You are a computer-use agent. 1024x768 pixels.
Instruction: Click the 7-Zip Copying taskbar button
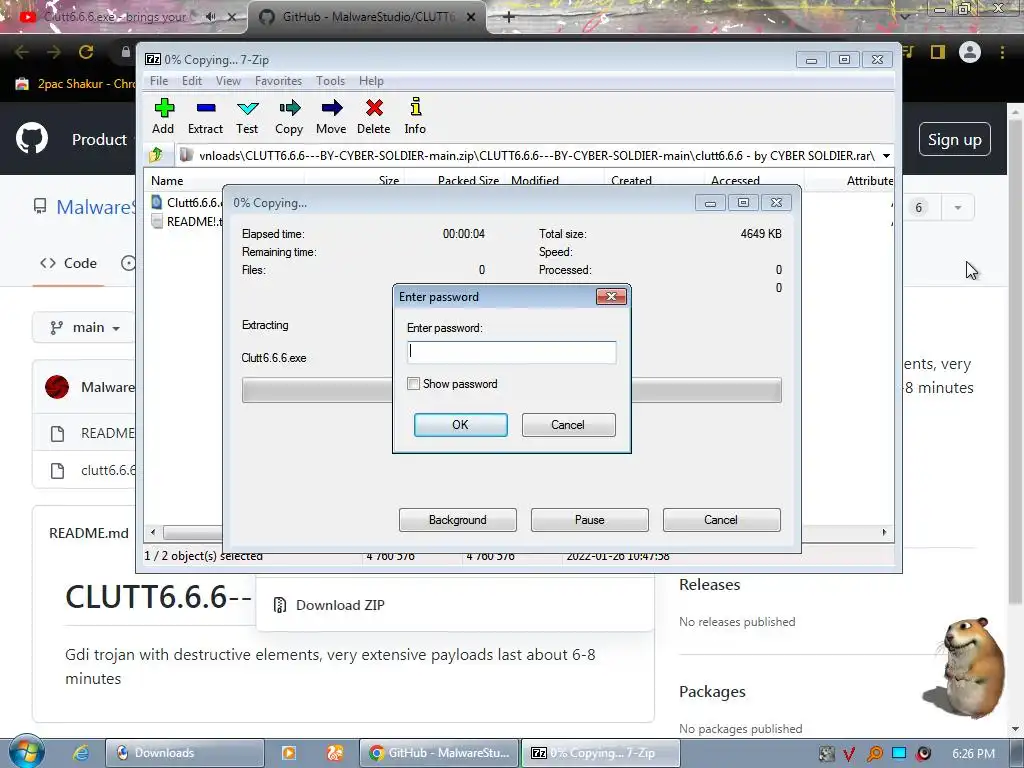601,753
